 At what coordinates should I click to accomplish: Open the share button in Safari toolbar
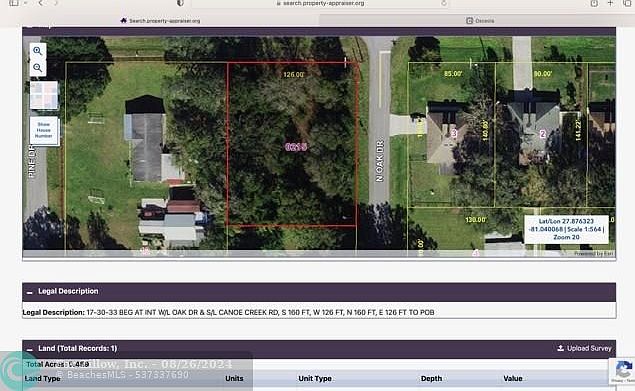(x=594, y=3)
